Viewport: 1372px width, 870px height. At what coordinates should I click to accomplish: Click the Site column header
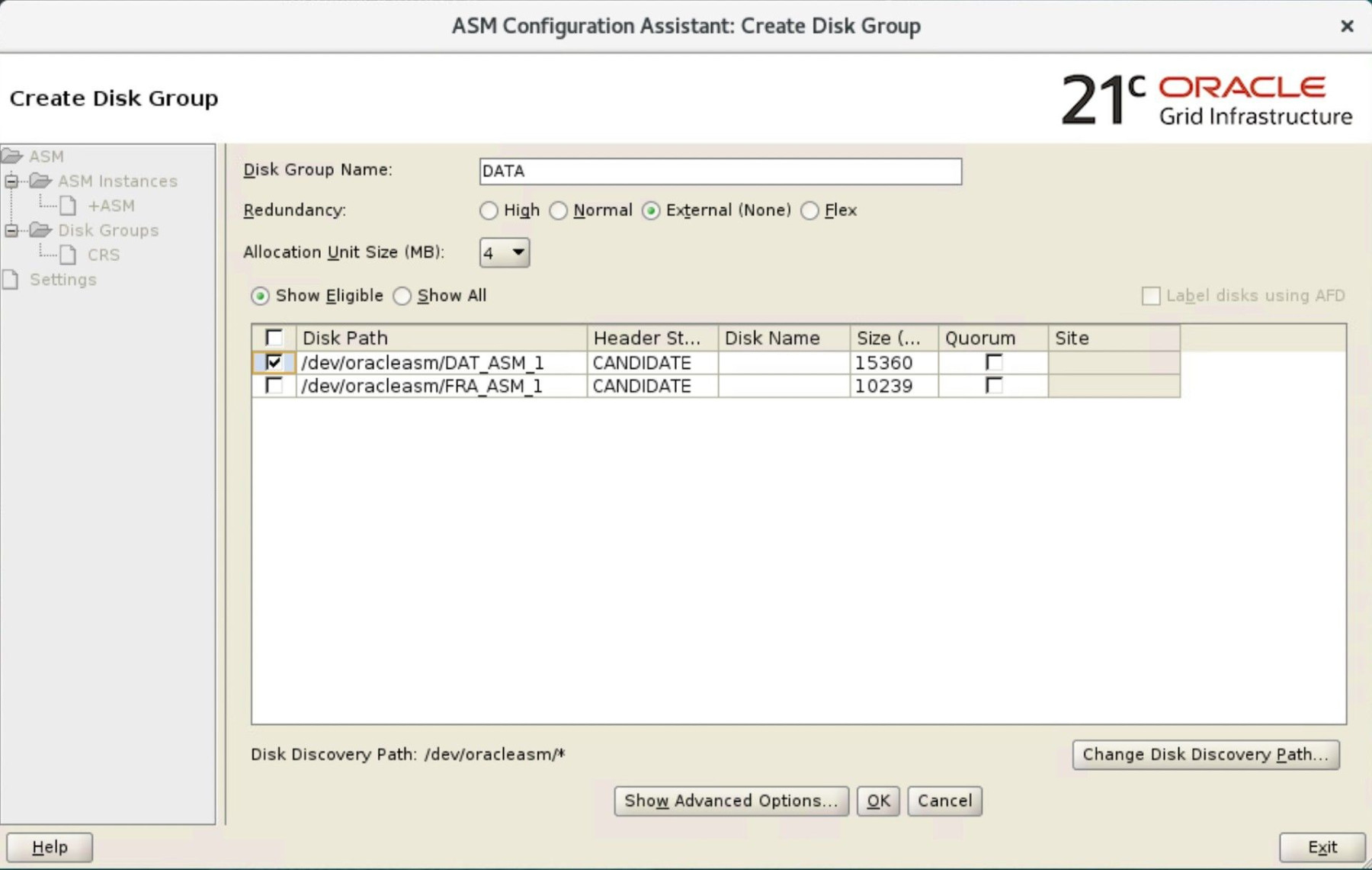1114,338
